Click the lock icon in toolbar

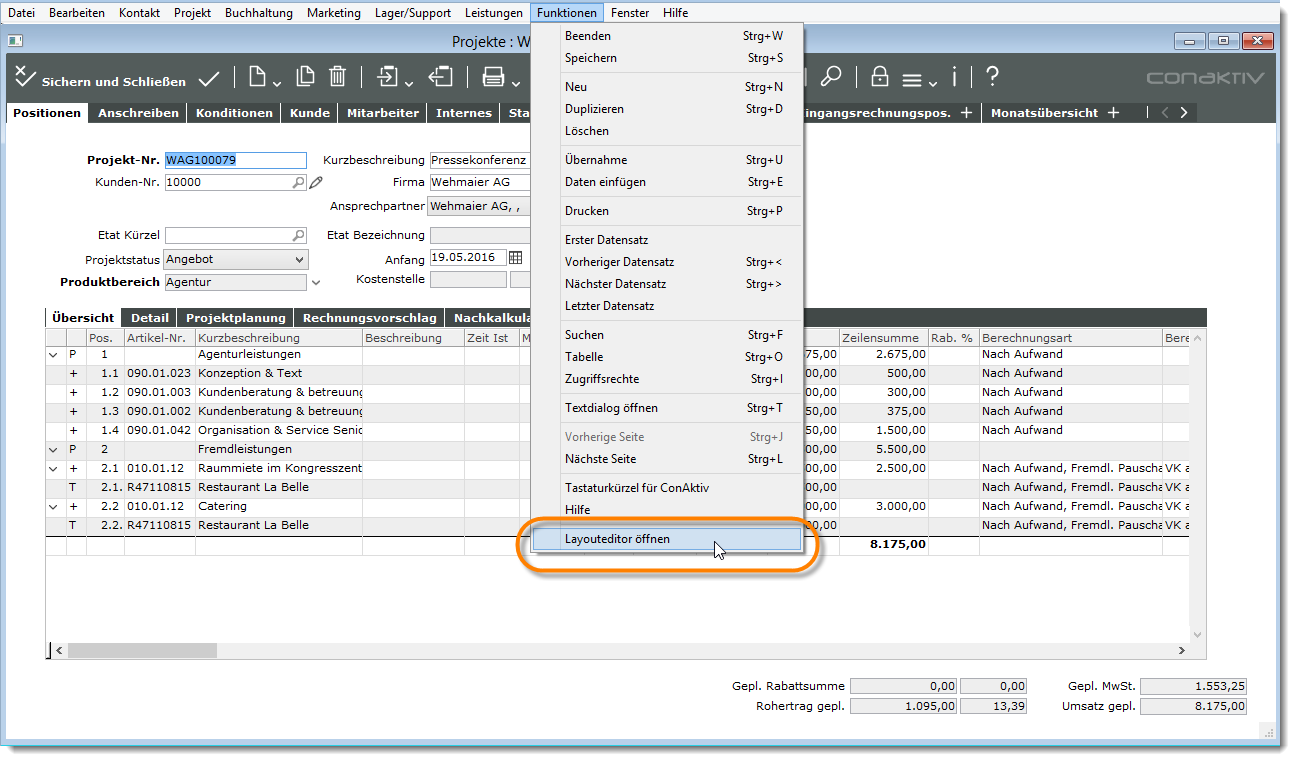pos(880,77)
